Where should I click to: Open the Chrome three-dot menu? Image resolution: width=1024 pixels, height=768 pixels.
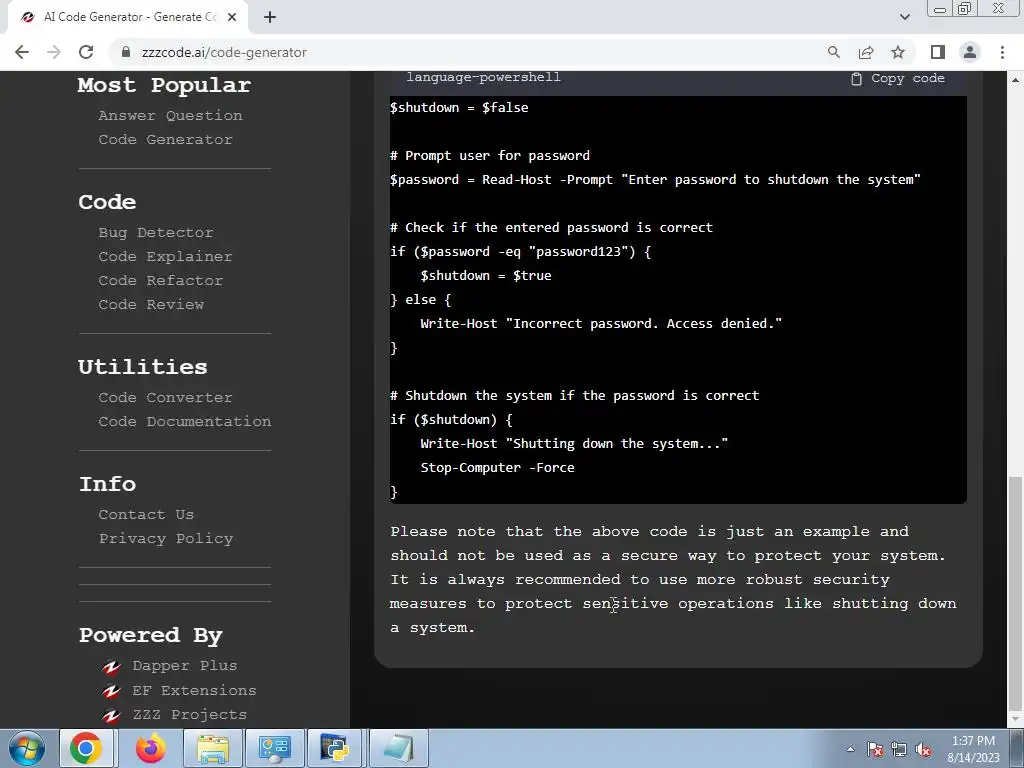[x=1002, y=52]
